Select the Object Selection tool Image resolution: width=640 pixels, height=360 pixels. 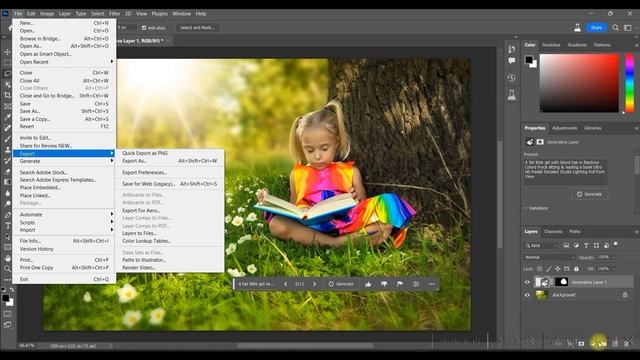[7, 84]
